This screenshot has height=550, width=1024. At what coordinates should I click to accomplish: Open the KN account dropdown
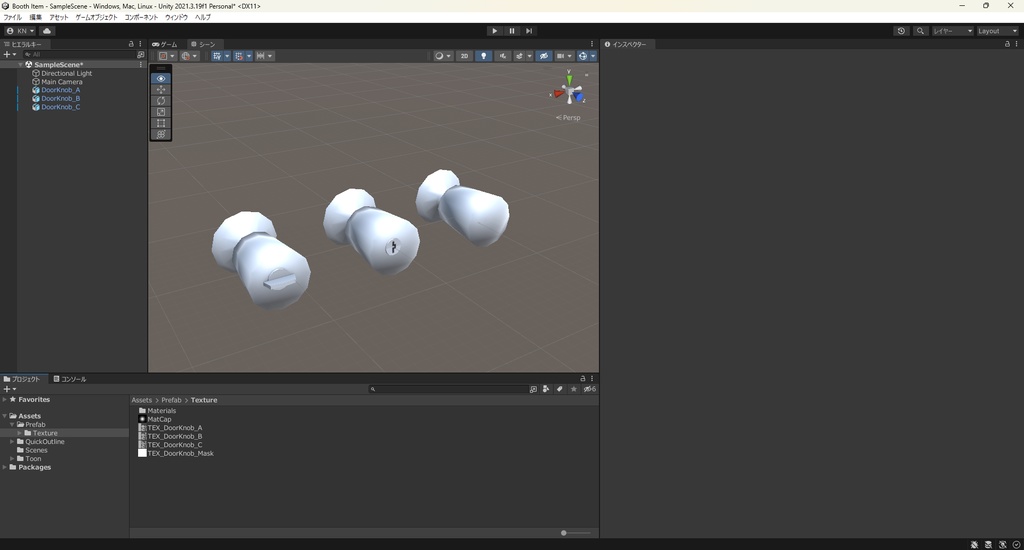point(20,31)
